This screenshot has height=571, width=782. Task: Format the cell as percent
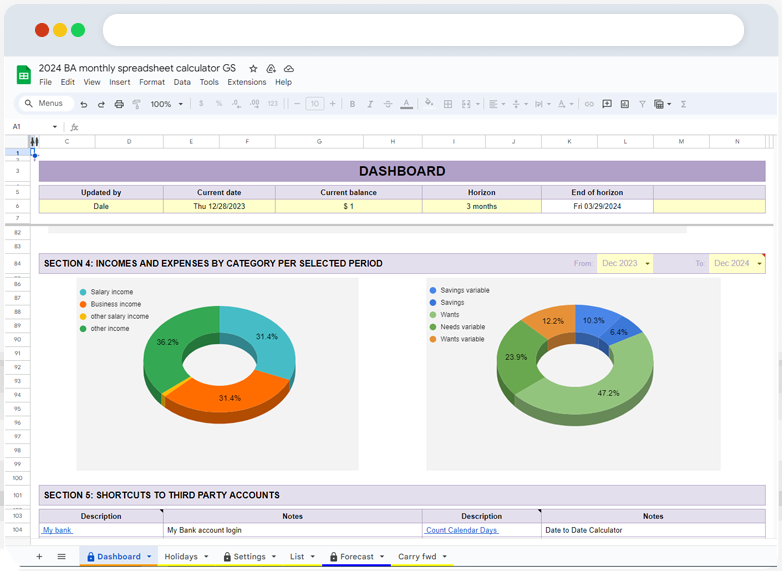pos(218,104)
